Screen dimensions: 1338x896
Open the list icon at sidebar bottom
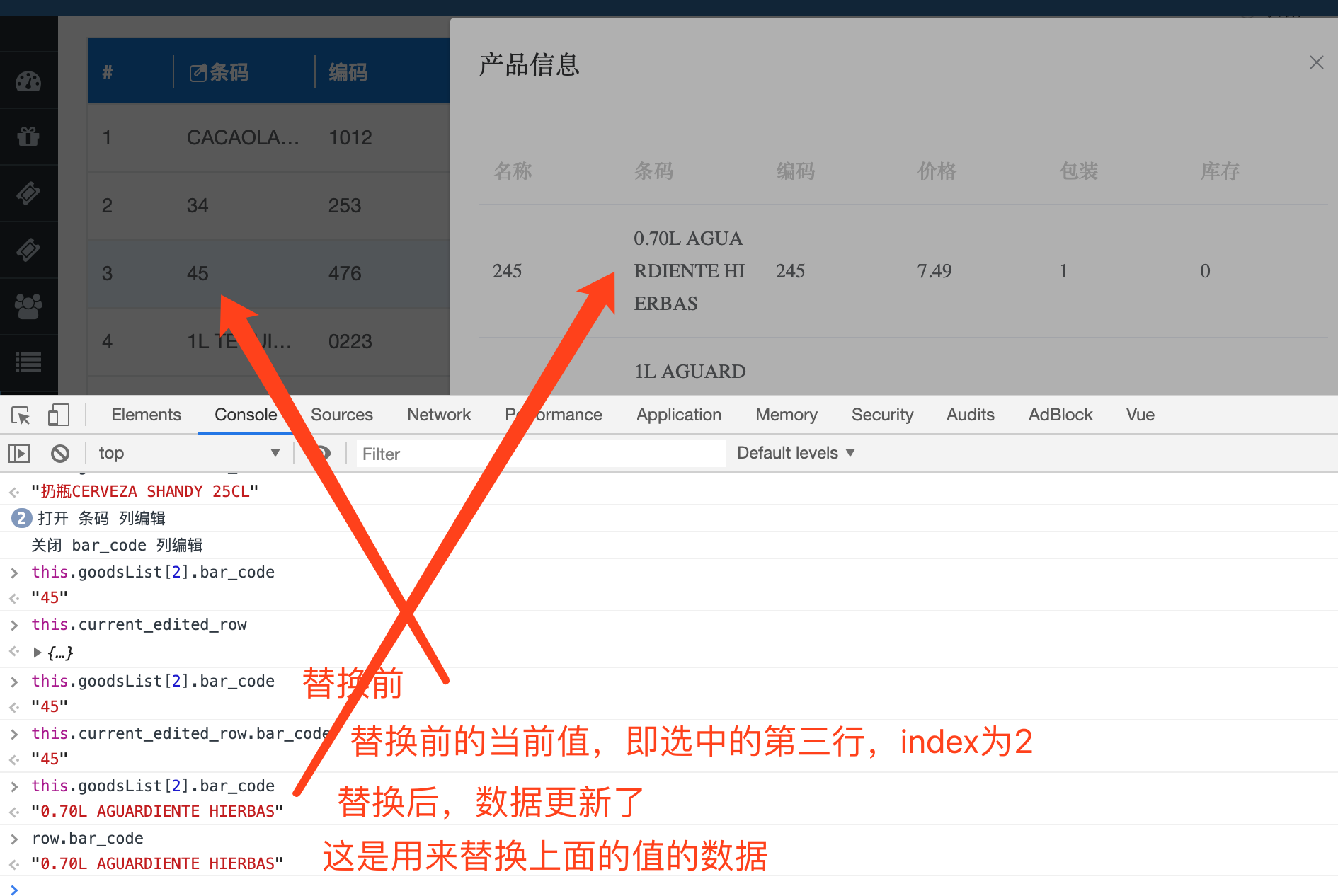click(x=28, y=362)
